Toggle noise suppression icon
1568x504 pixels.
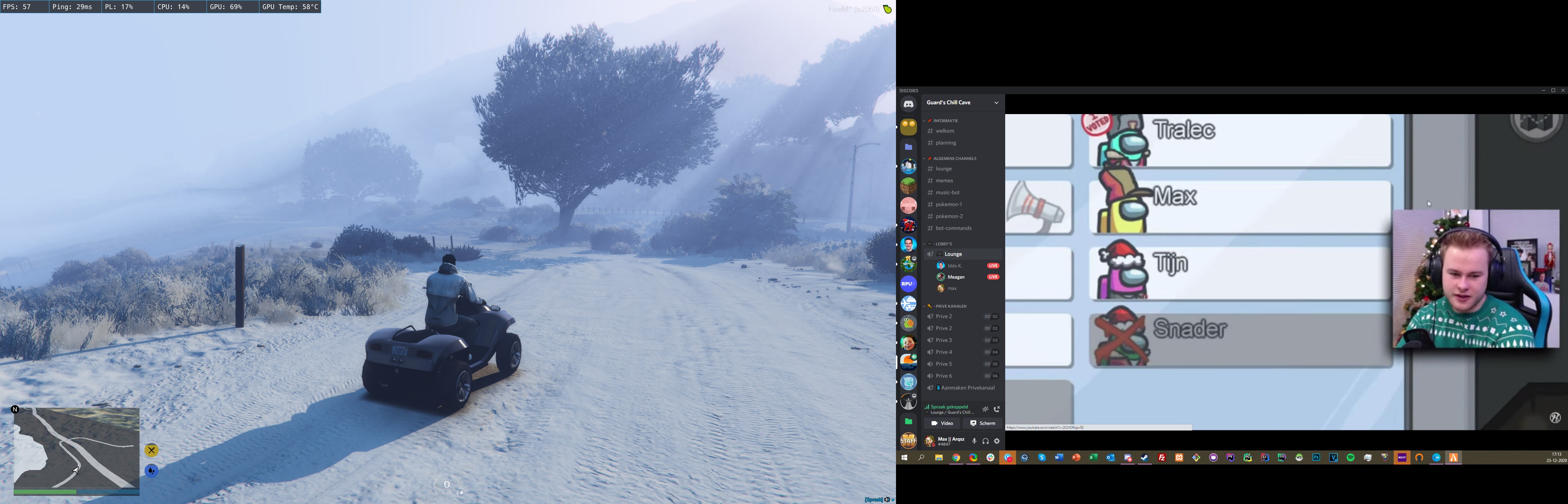click(986, 409)
